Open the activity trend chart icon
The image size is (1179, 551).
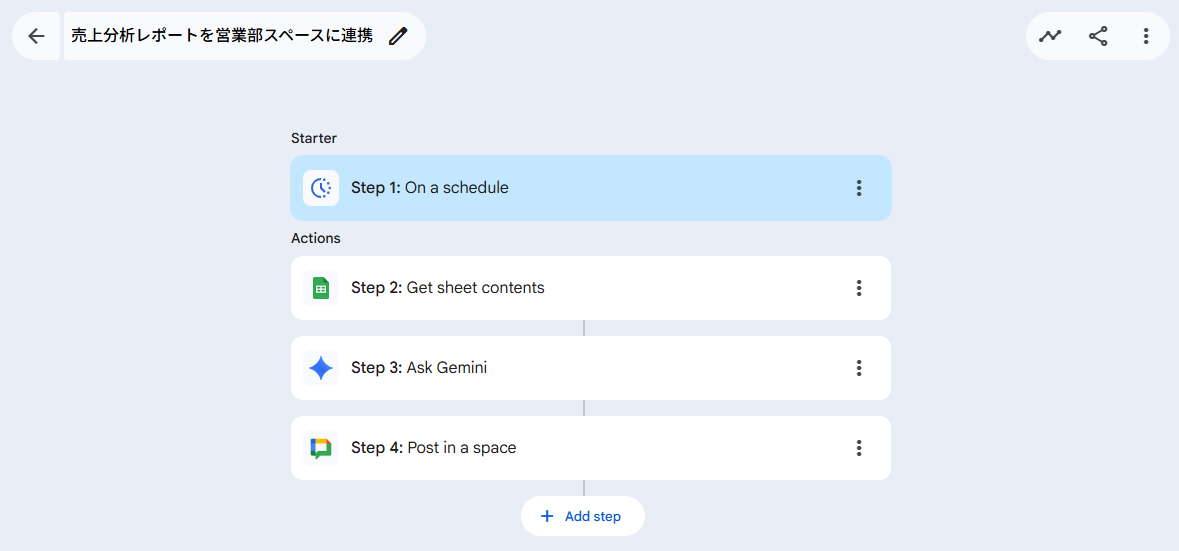[1050, 36]
